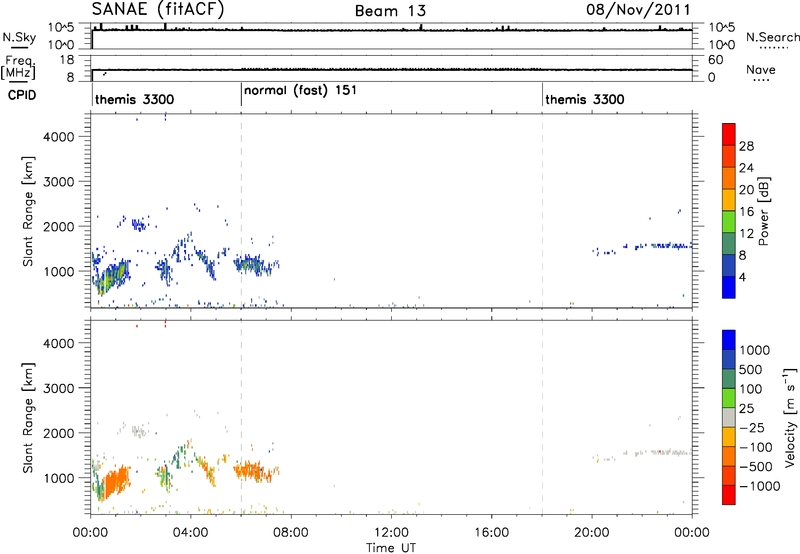Click the Power [dB] colorbar title
Viewport: 800px width, 554px height.
(764, 211)
